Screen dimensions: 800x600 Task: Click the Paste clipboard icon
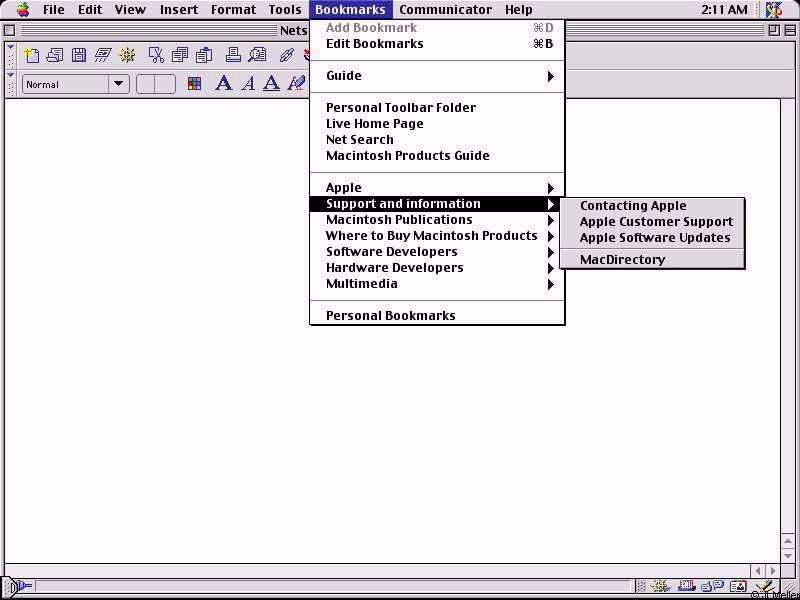point(204,55)
